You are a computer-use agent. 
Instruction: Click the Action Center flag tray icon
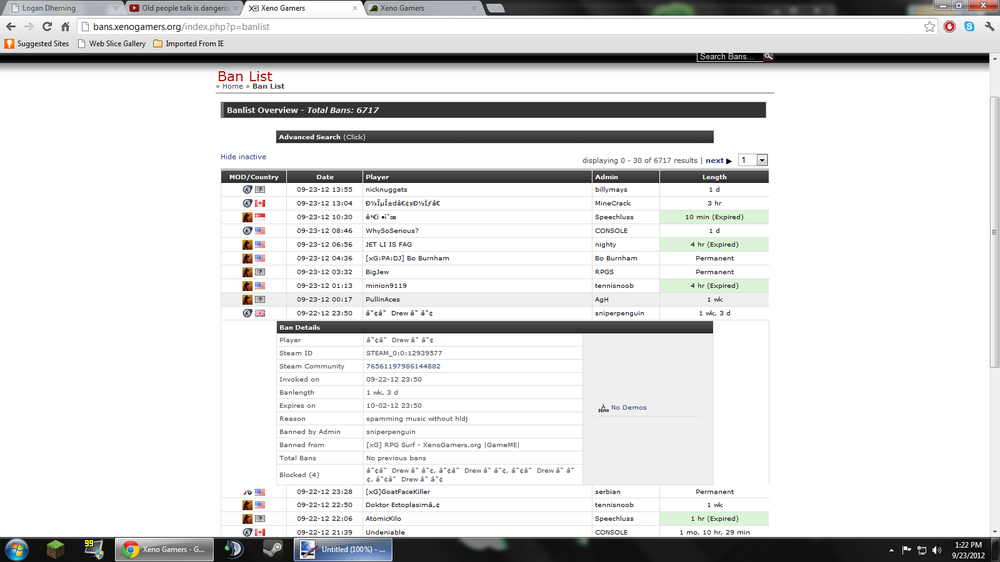[906, 550]
